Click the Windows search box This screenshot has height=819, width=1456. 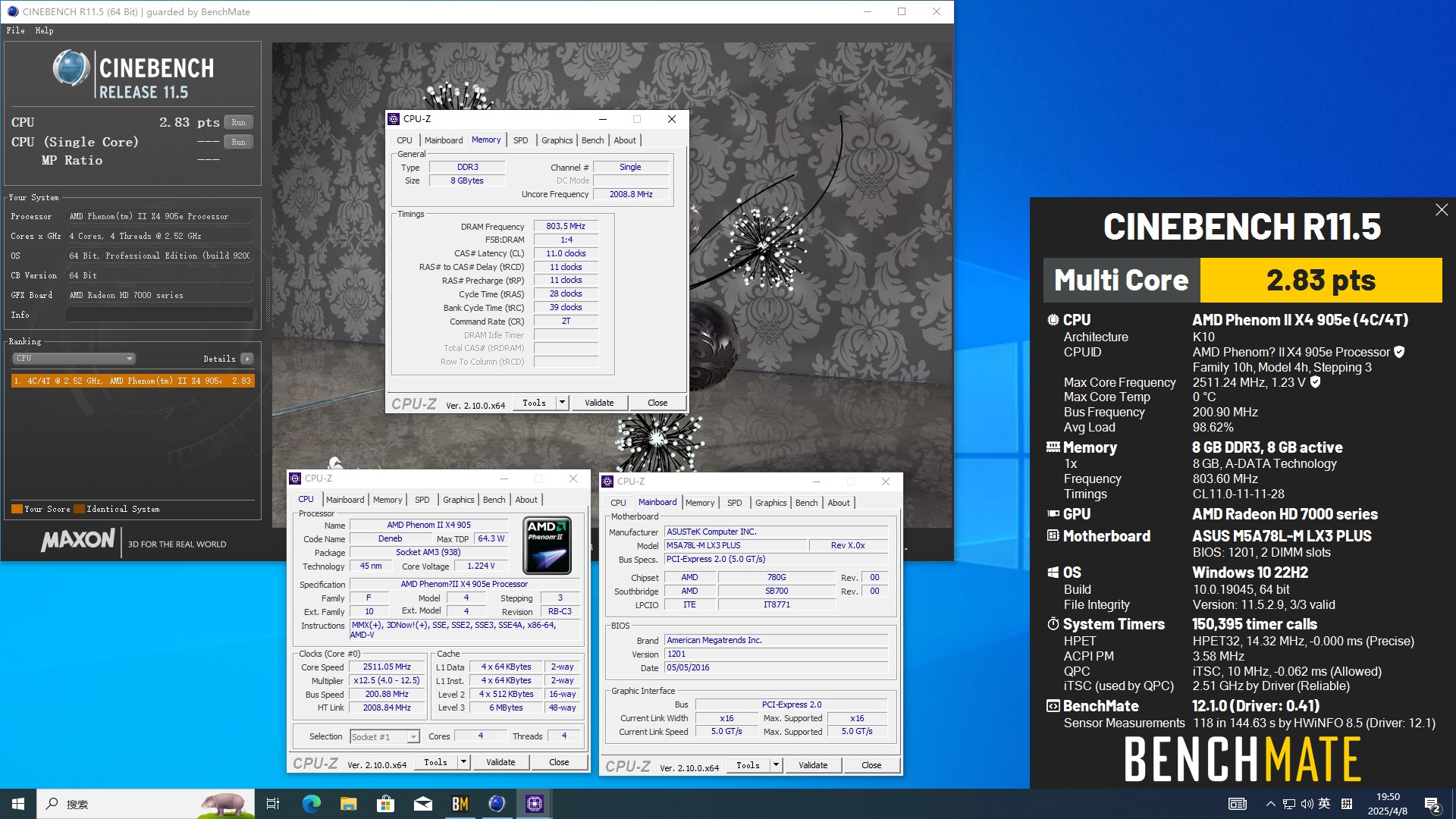(144, 804)
